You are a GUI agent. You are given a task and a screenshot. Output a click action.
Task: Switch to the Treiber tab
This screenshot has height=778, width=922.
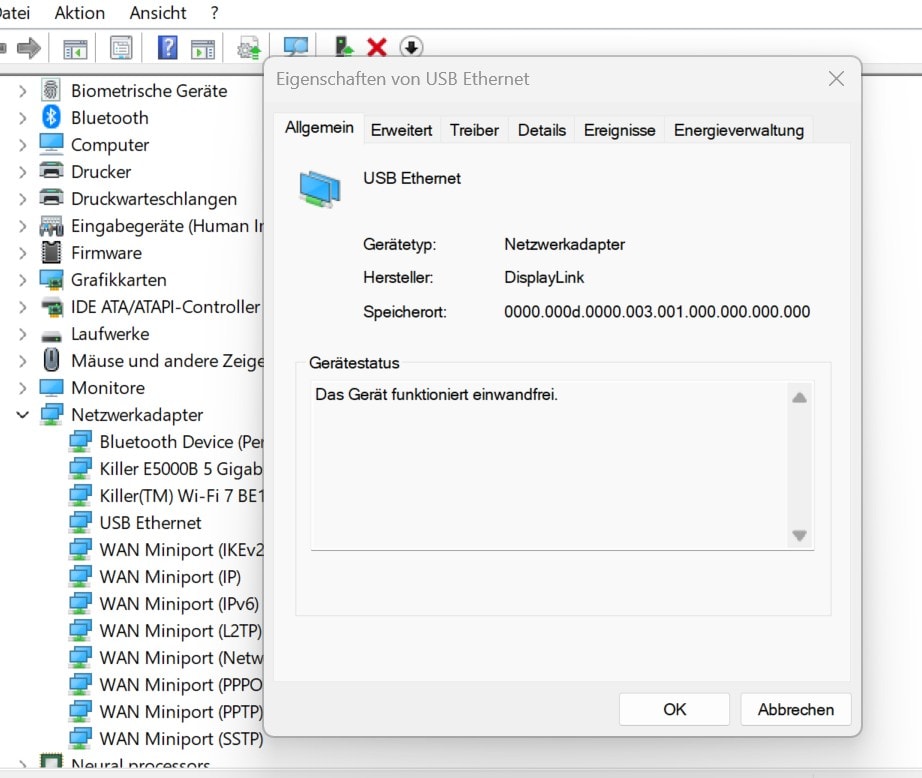[x=474, y=130]
